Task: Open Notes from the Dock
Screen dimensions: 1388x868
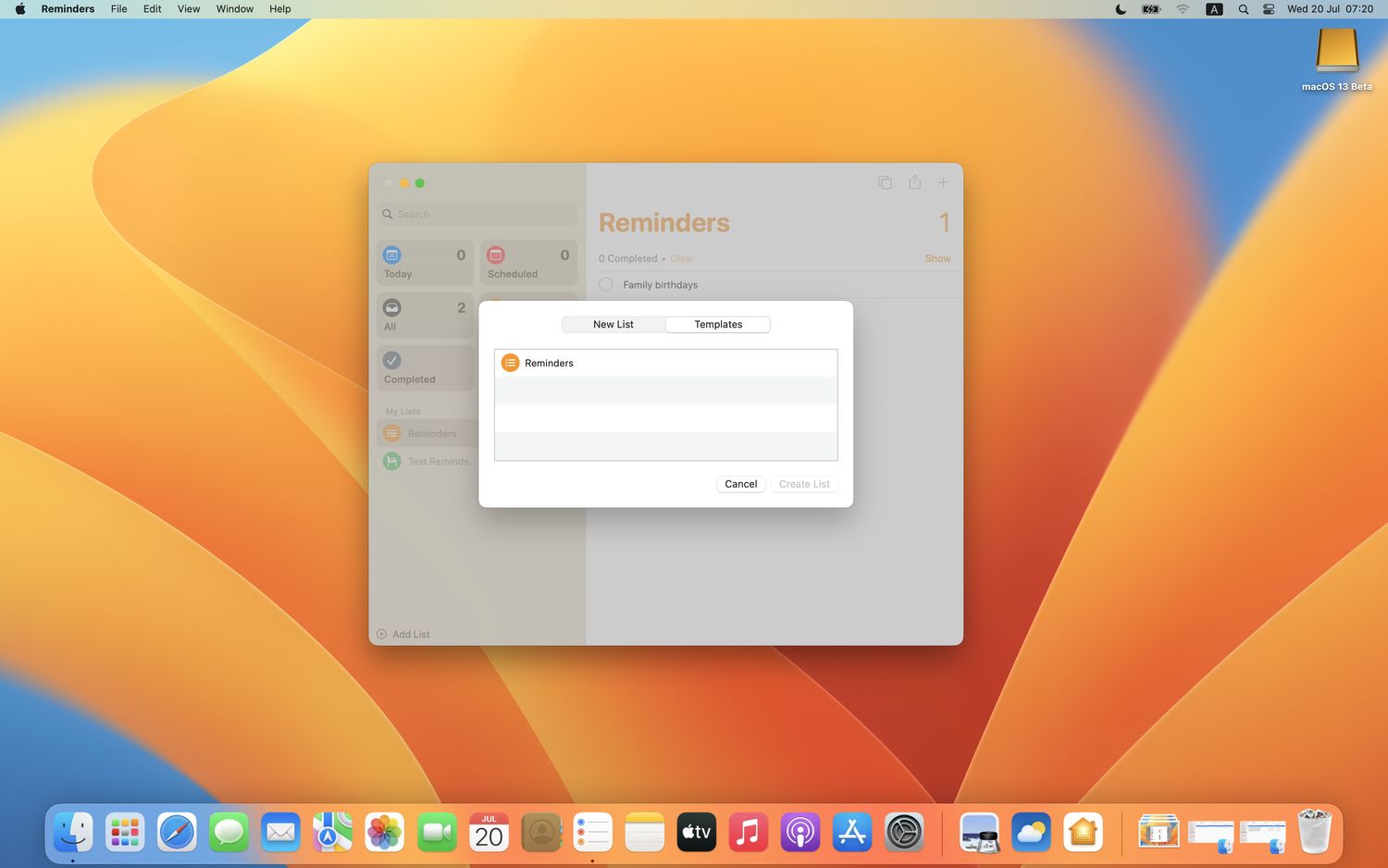Action: (645, 833)
